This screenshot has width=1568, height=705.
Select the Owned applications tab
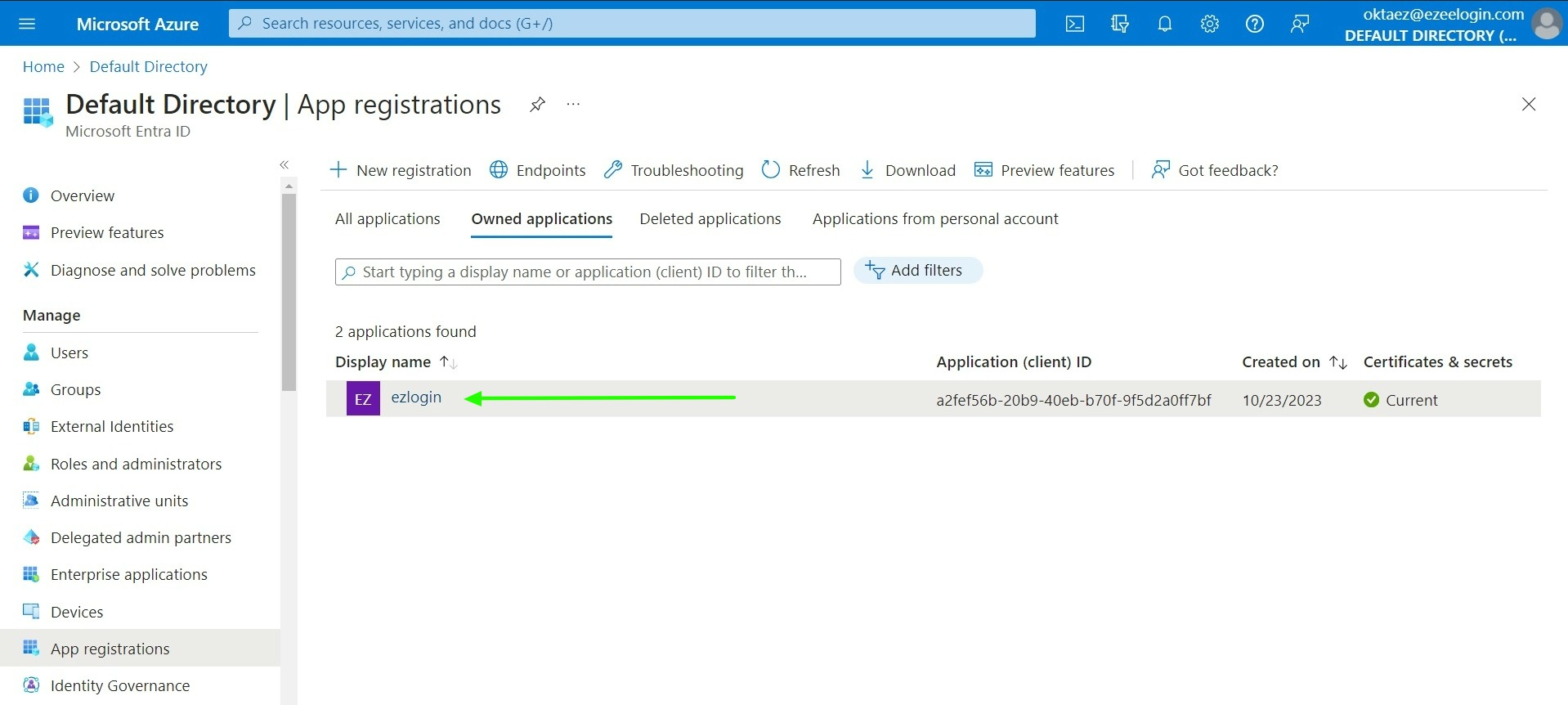point(542,218)
